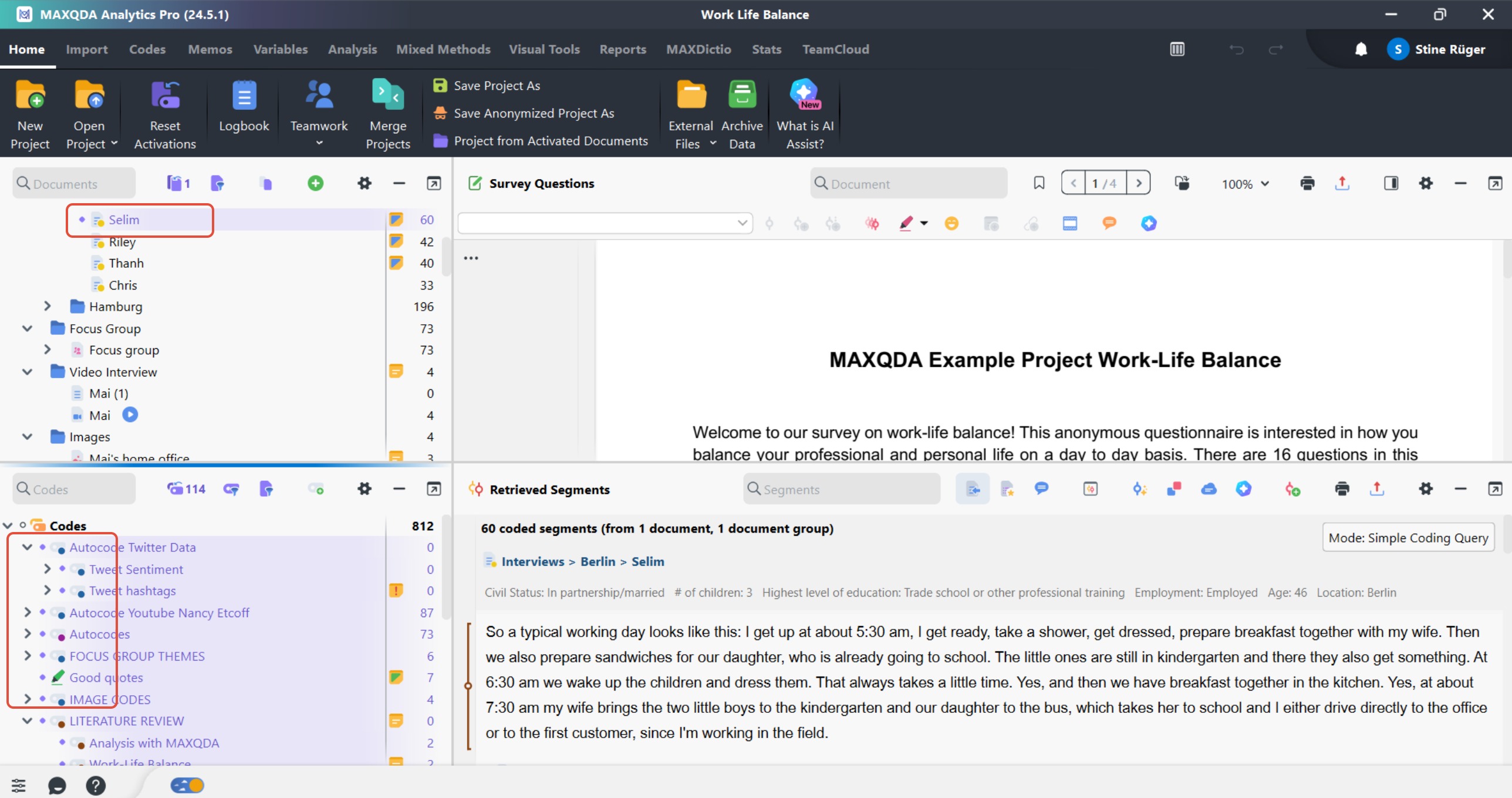Click the AI Assist icon in document toolbar

1149,223
